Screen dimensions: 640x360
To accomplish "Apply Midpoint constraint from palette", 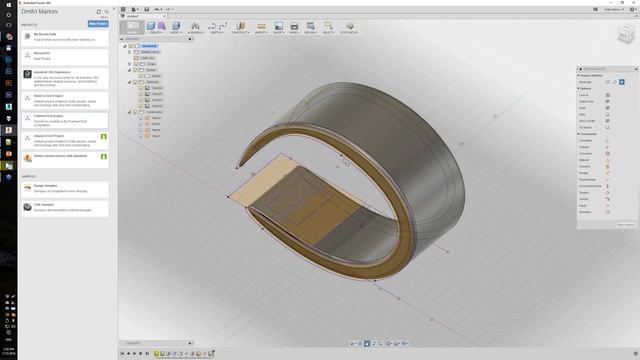I will point(607,160).
